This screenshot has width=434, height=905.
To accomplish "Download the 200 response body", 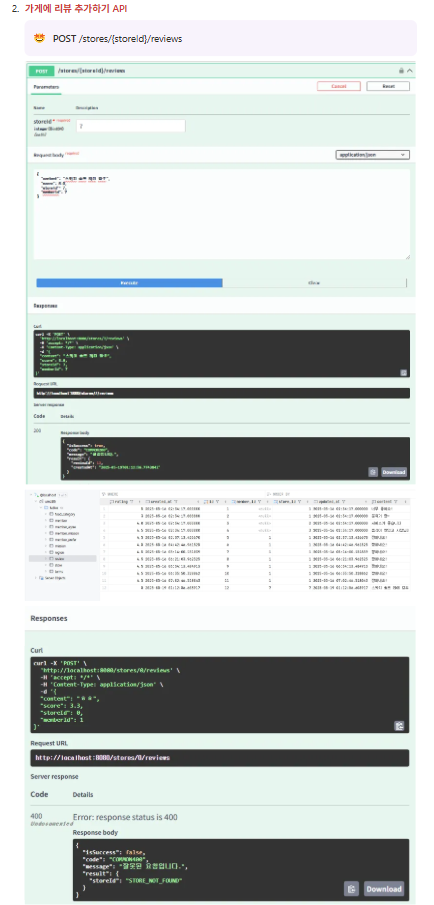I will click(x=394, y=472).
